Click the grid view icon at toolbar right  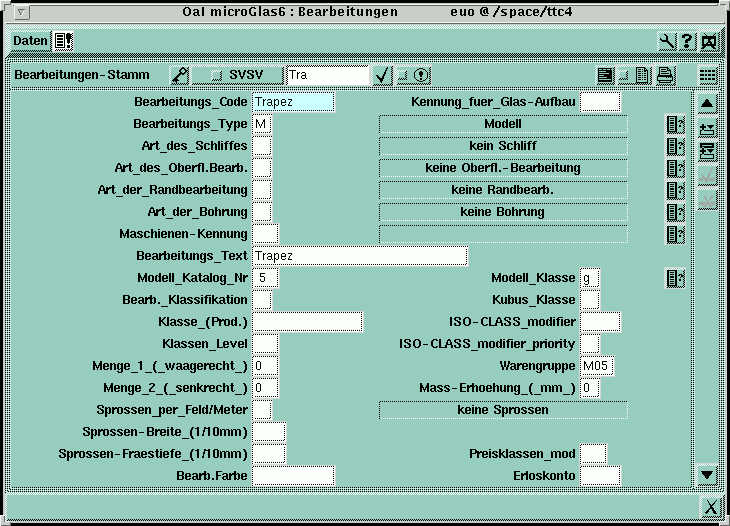pos(707,75)
